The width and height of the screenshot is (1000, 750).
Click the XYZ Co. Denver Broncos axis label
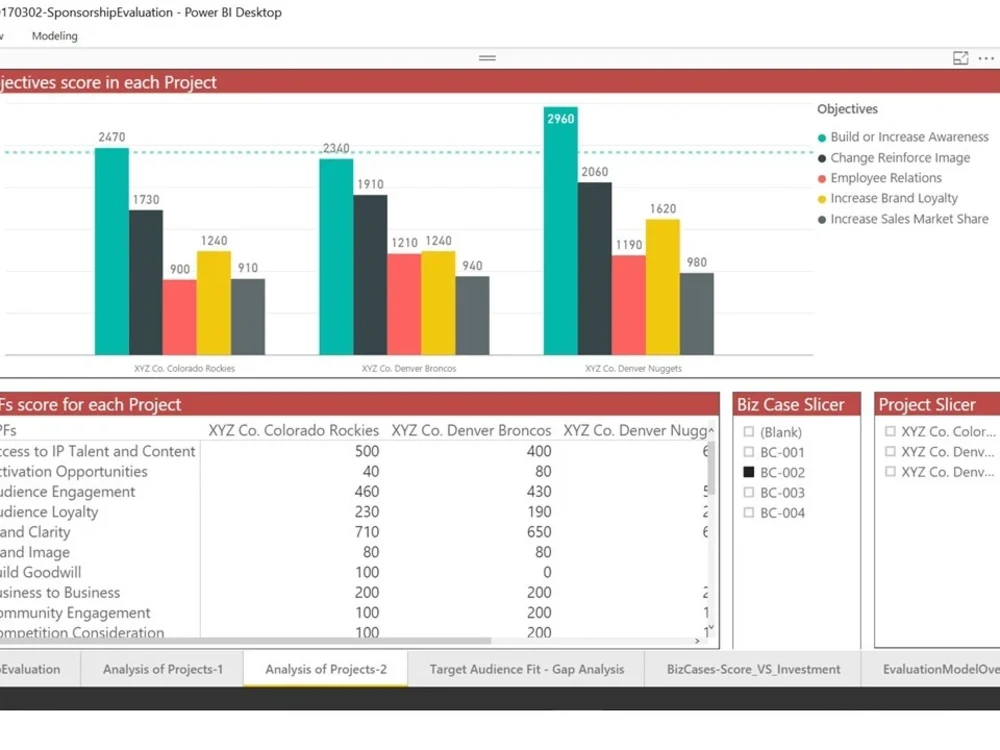(x=409, y=369)
